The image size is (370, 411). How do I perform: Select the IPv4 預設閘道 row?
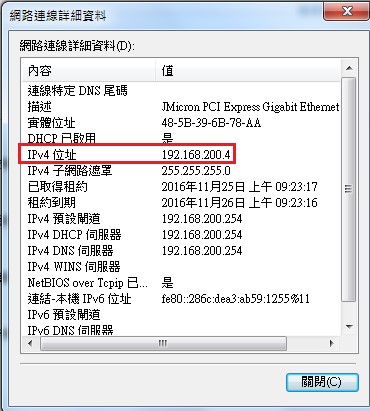point(181,219)
